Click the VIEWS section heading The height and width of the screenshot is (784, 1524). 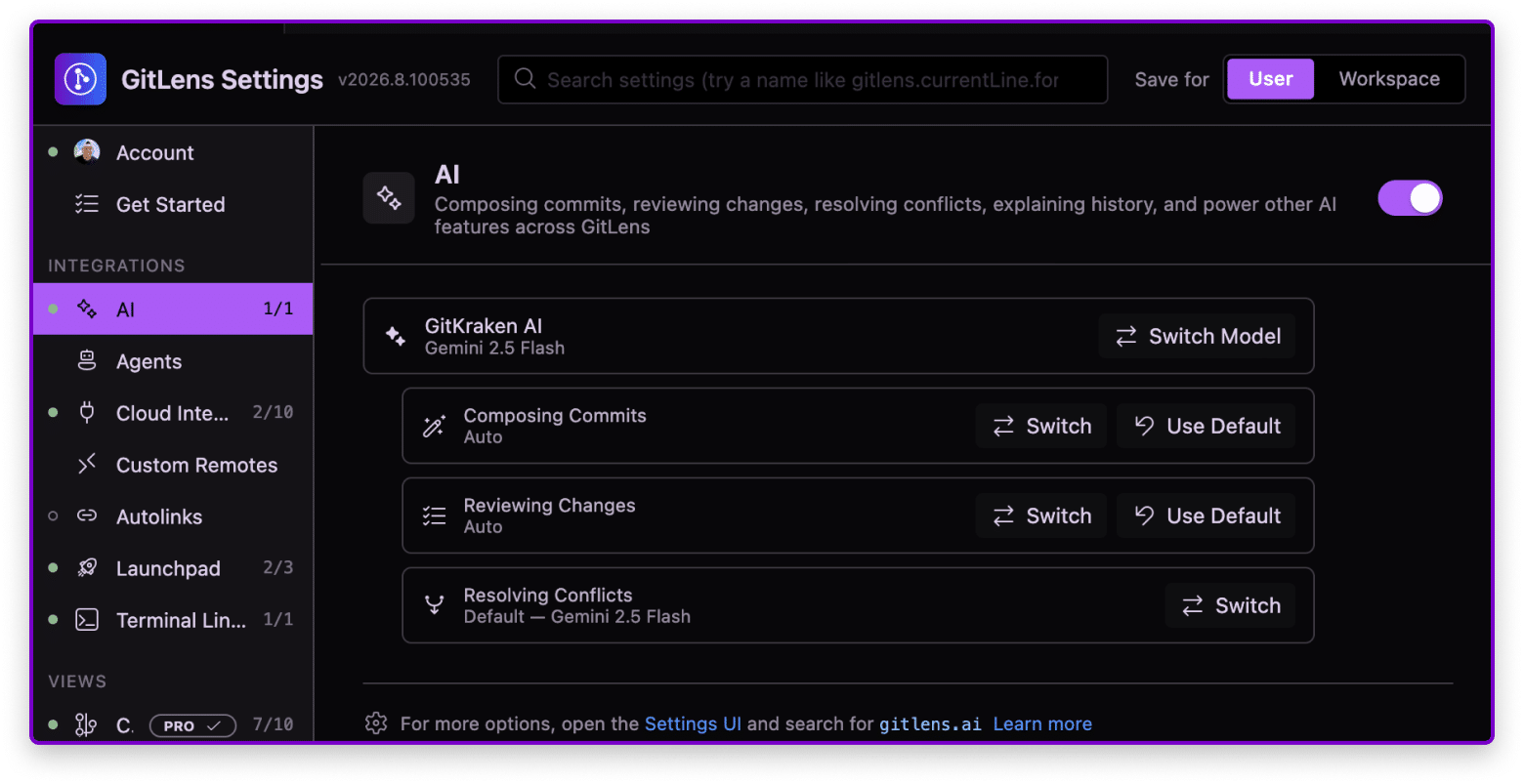coord(77,681)
